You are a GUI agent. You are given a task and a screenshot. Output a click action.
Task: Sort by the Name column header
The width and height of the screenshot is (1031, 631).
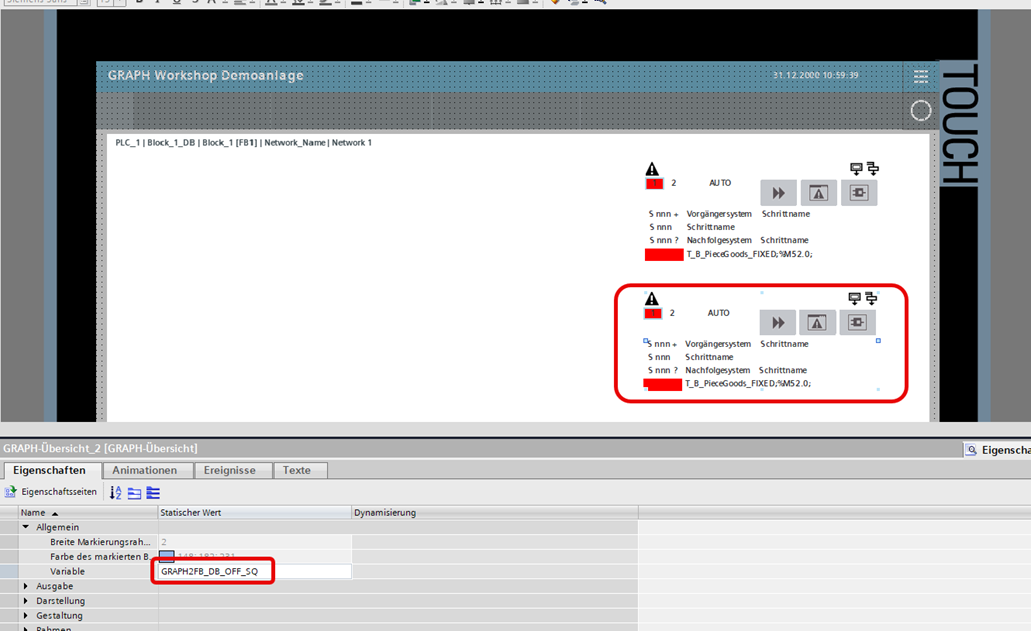point(88,513)
